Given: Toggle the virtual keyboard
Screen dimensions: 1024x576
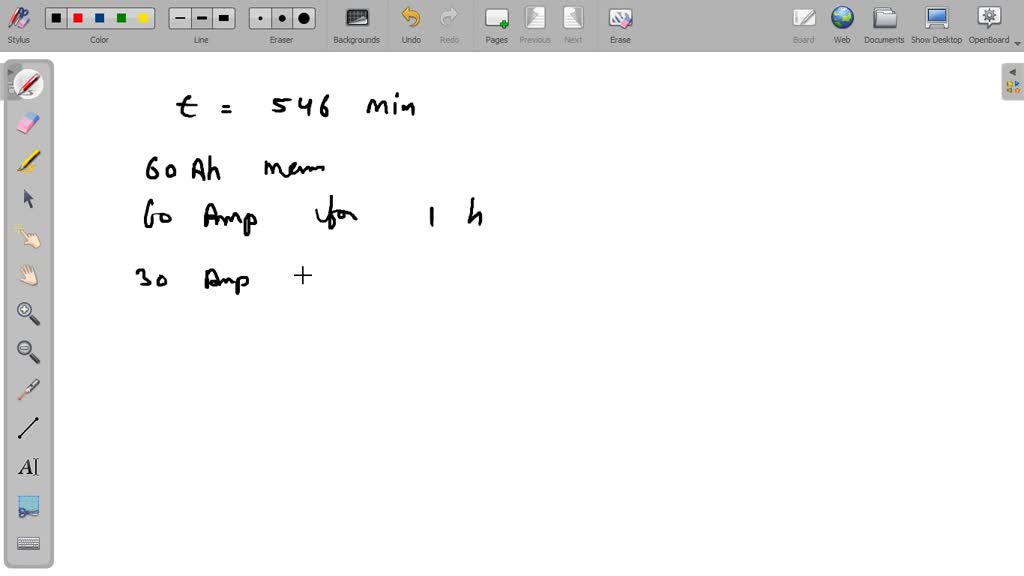Looking at the screenshot, I should [28, 542].
